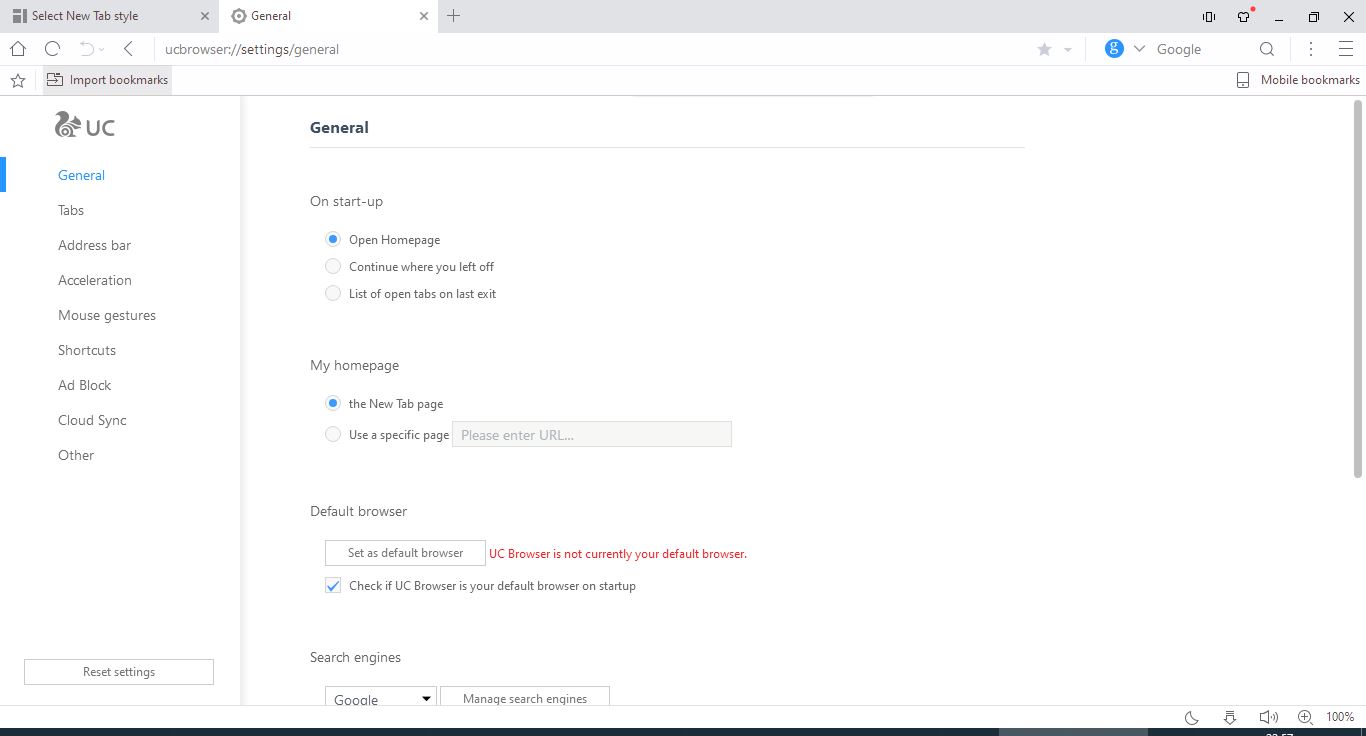Open a new tab with the plus icon
Viewport: 1366px width, 736px height.
453,16
